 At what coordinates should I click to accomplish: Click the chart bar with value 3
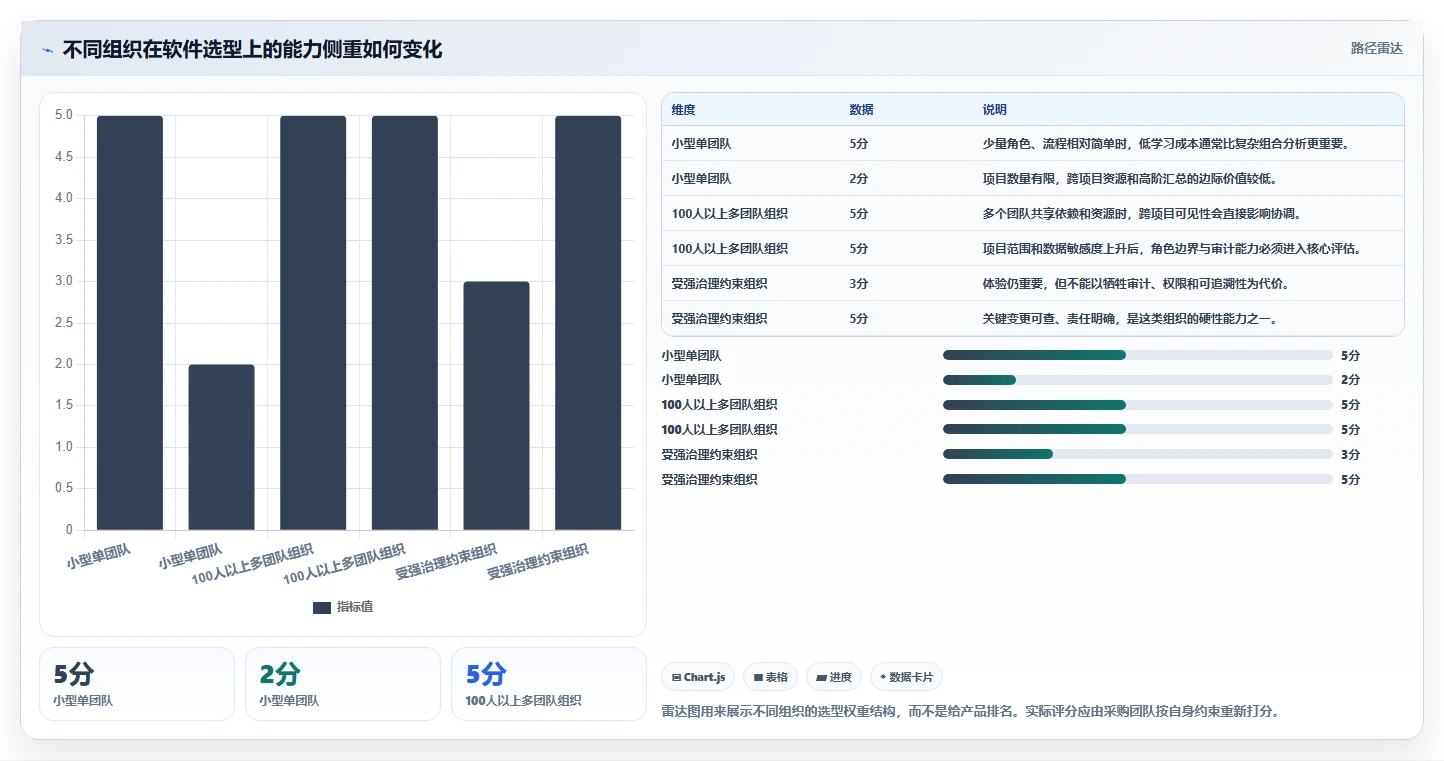coord(497,406)
